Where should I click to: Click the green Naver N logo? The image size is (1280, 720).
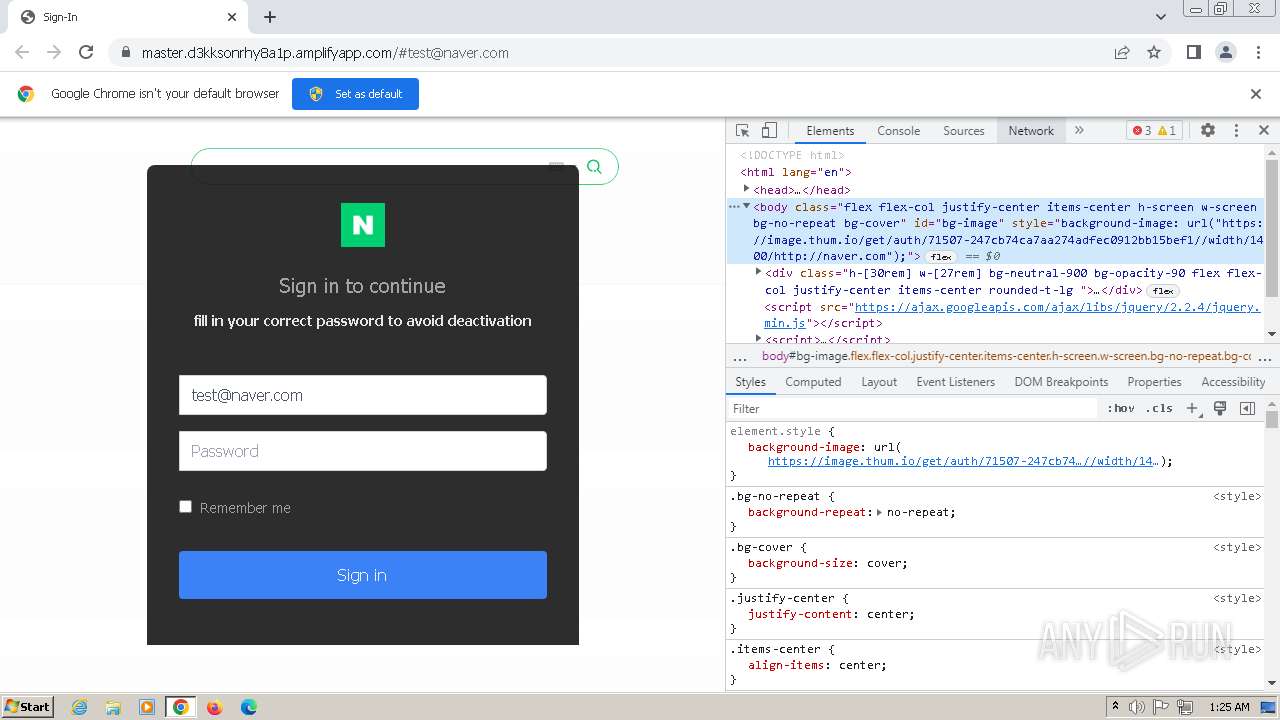[363, 225]
